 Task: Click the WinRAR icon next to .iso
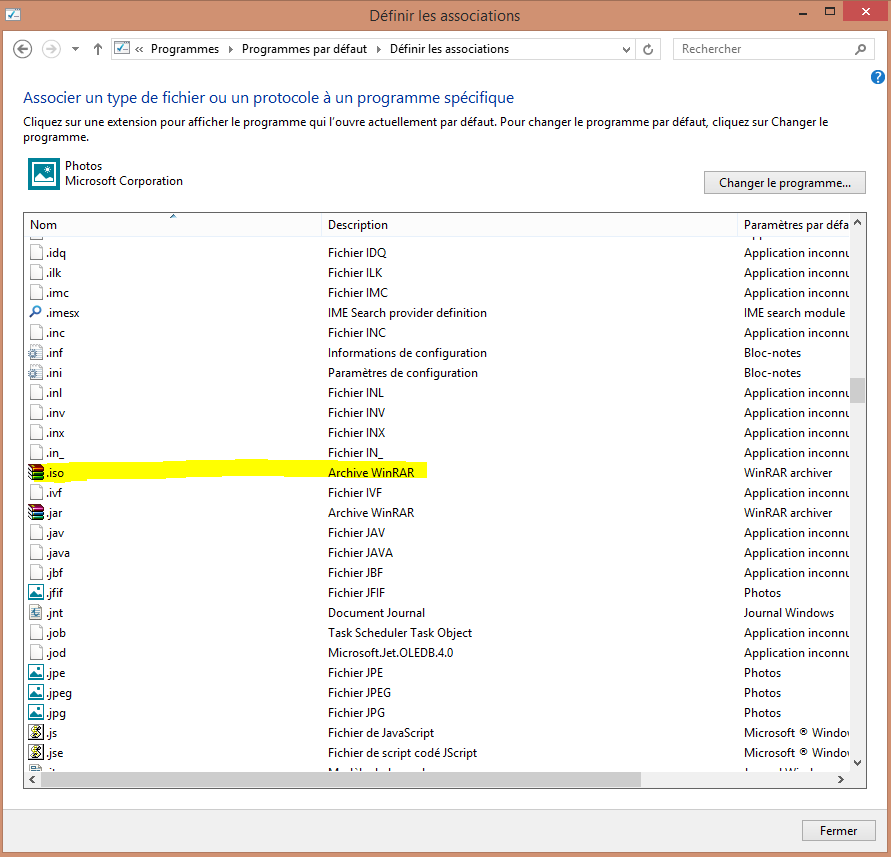(x=37, y=473)
